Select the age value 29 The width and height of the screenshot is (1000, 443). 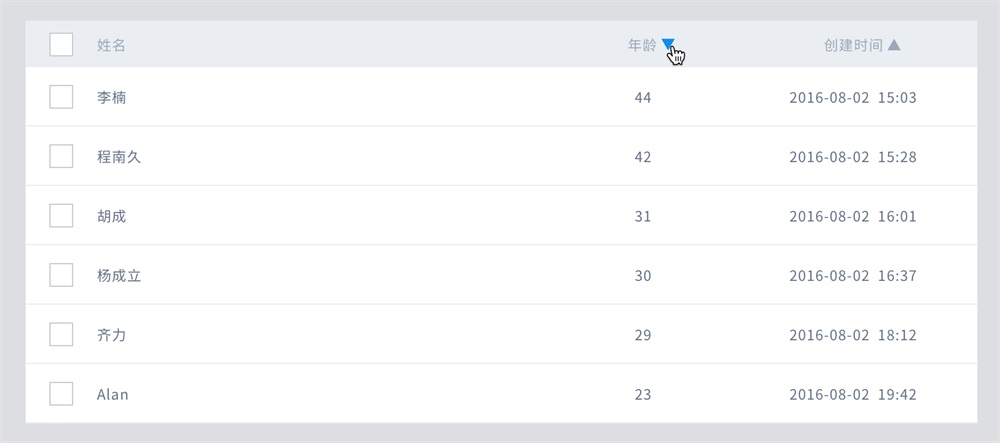pyautogui.click(x=643, y=335)
